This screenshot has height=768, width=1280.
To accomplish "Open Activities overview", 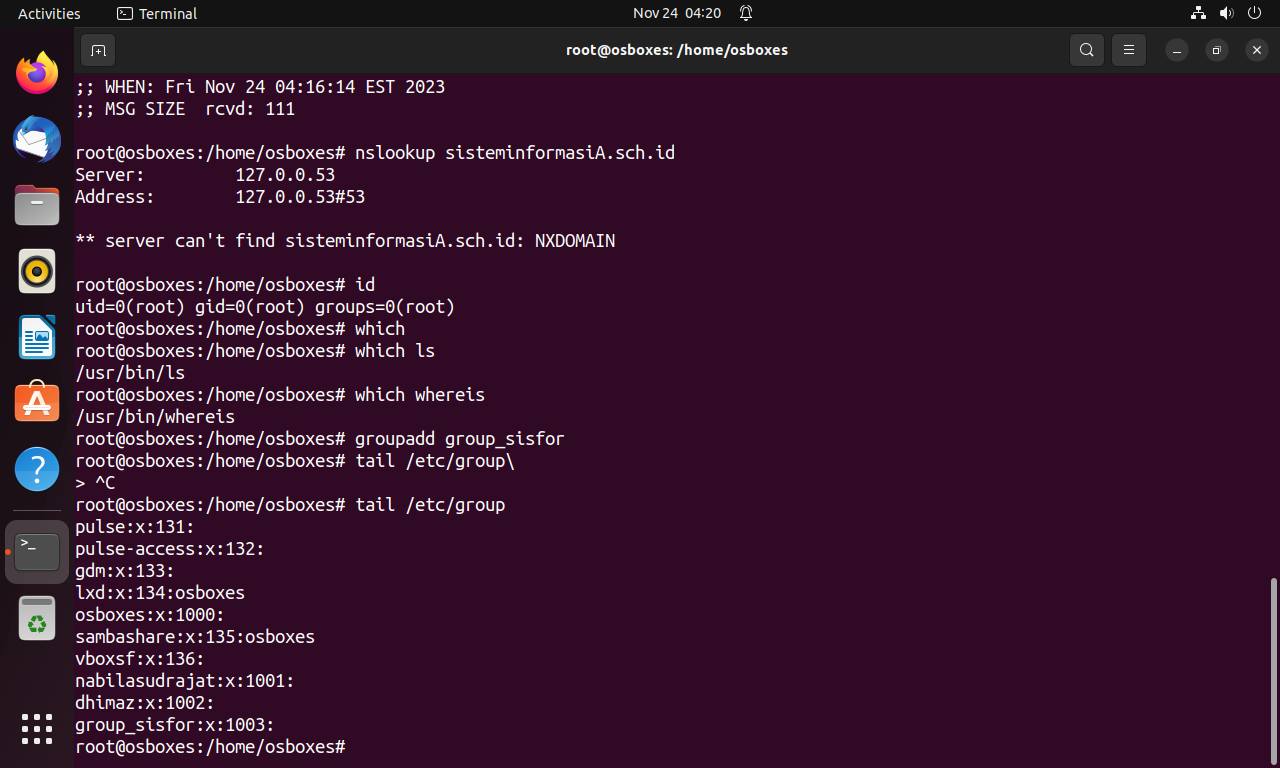I will point(49,13).
